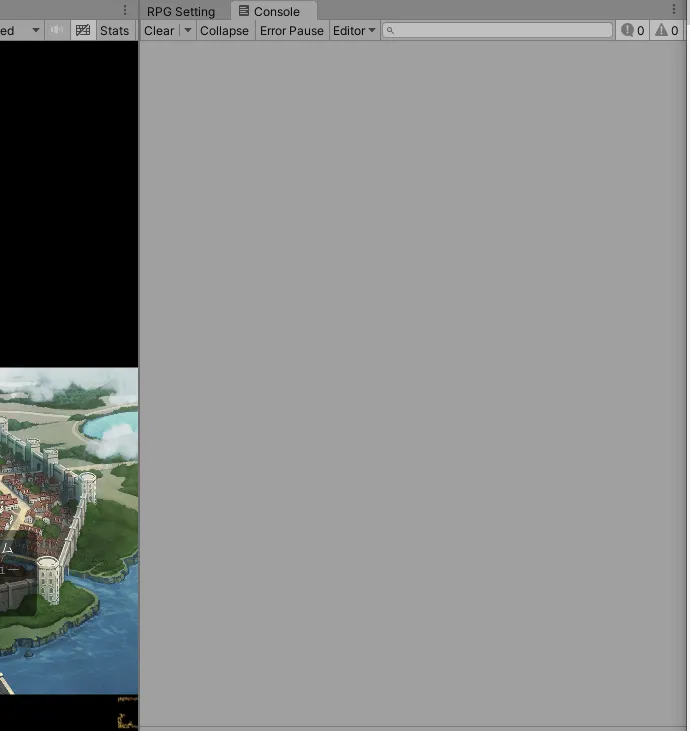Expand the Editor dropdown in the Console
The image size is (690, 731).
pyautogui.click(x=354, y=30)
